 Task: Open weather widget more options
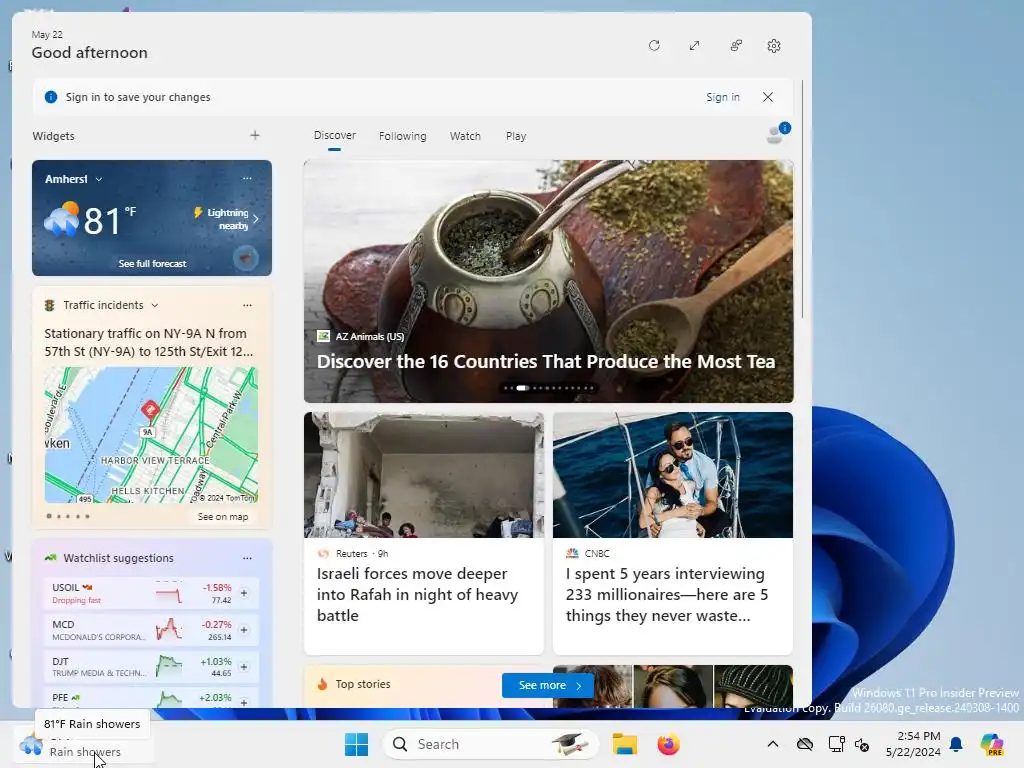247,178
